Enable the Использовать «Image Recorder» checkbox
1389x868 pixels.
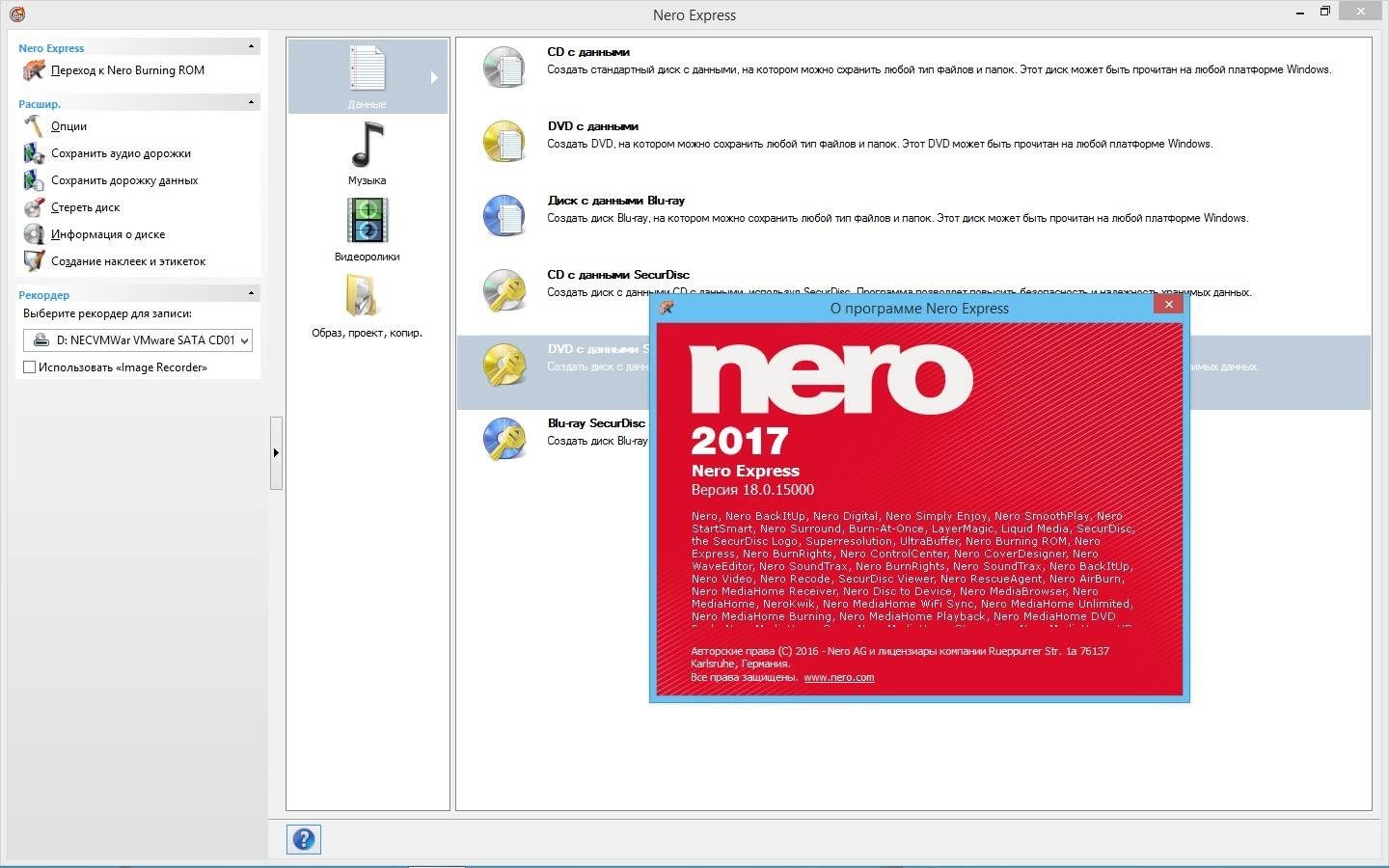[x=29, y=367]
